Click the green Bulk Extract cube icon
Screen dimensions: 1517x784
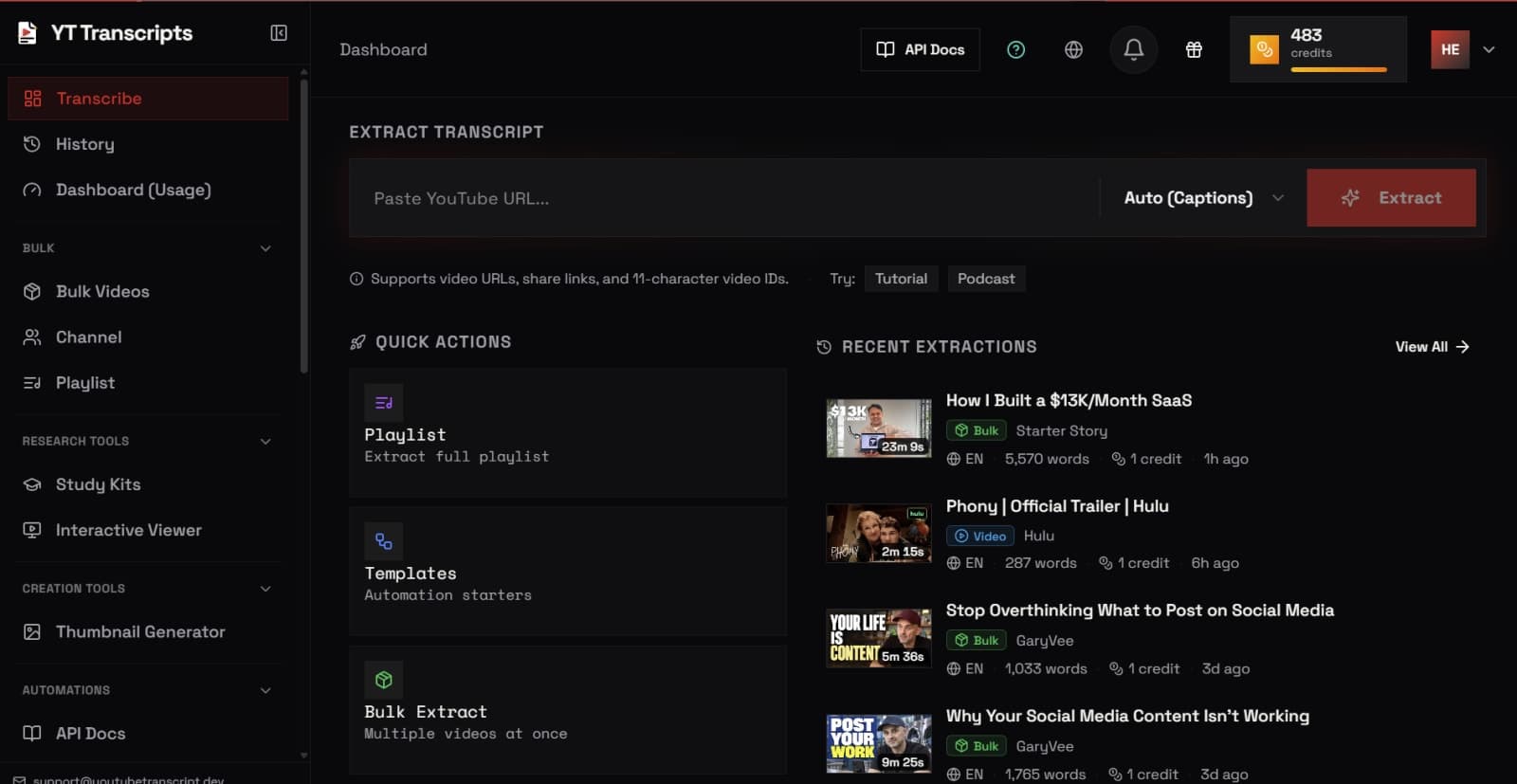tap(384, 680)
